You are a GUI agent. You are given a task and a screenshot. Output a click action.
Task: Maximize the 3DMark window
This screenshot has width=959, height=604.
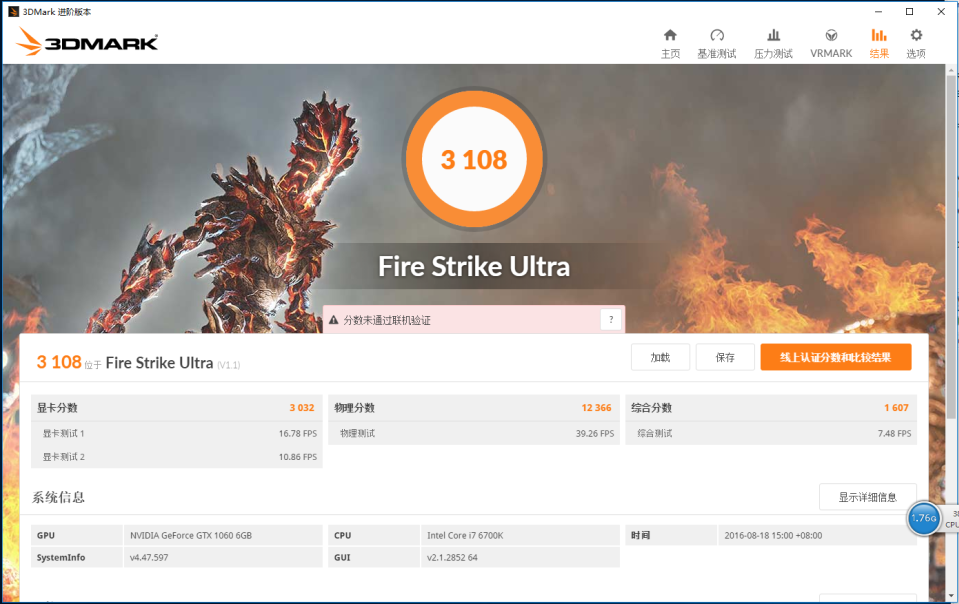click(x=909, y=12)
